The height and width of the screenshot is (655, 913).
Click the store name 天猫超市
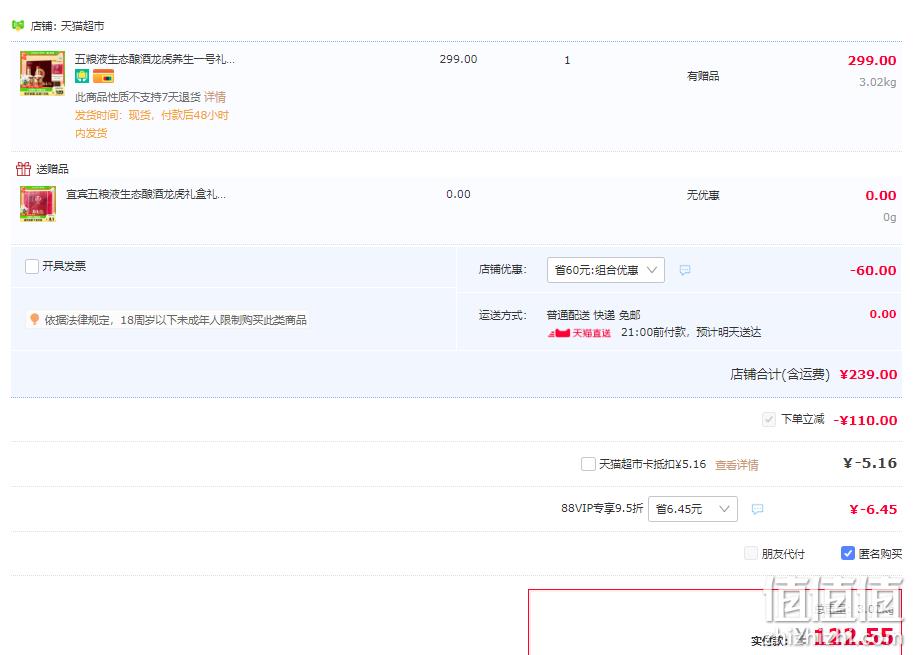(83, 26)
